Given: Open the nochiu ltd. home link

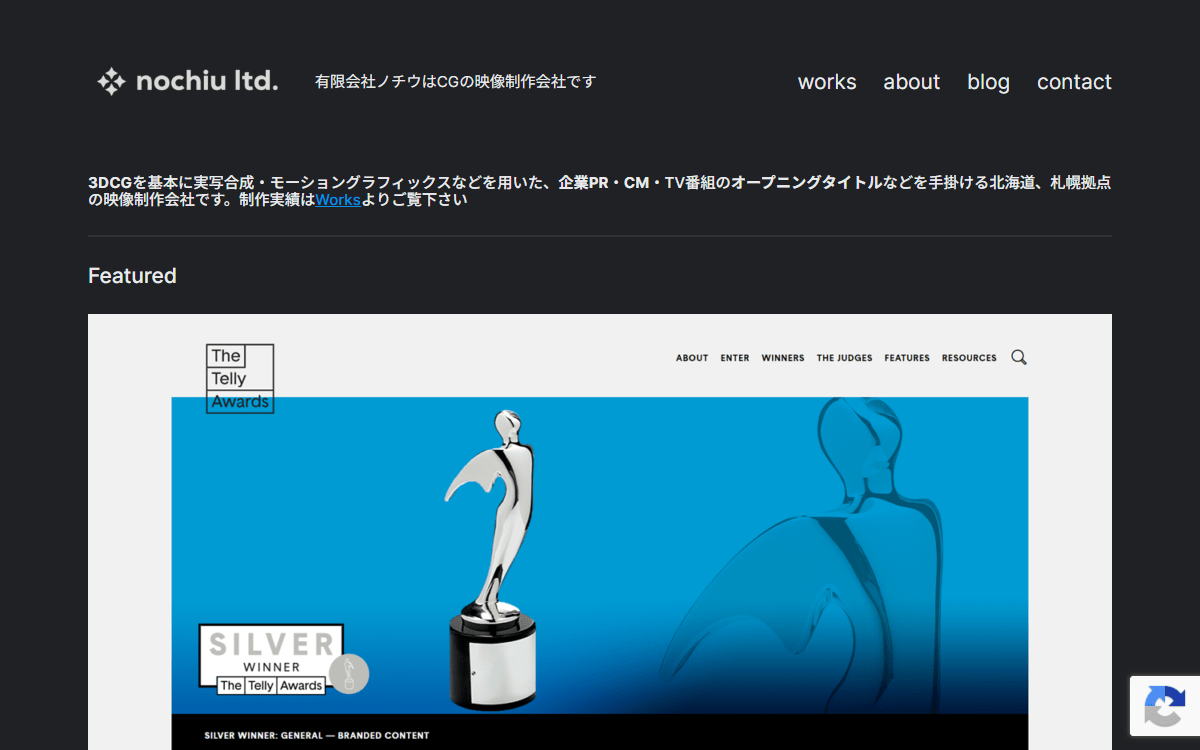Looking at the screenshot, I should (x=188, y=81).
